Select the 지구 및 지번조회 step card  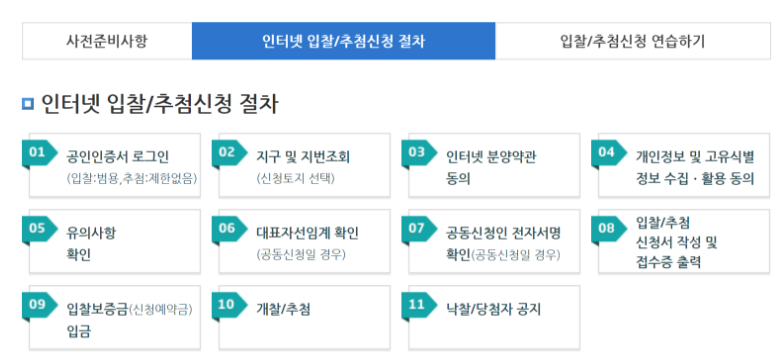pos(305,165)
